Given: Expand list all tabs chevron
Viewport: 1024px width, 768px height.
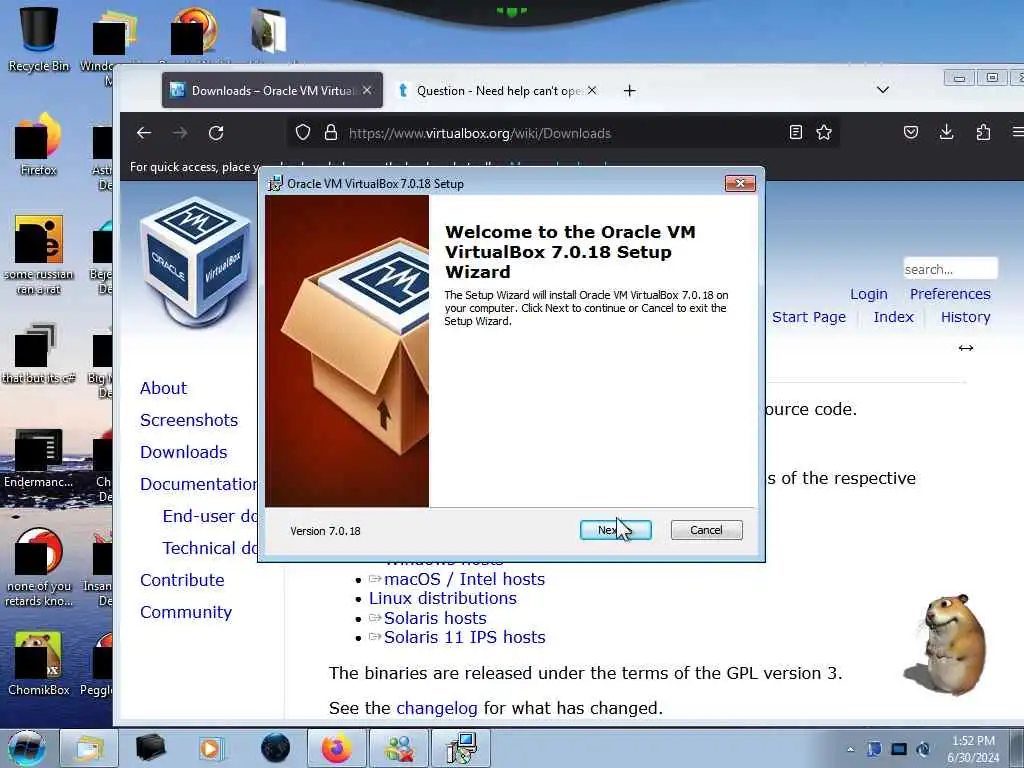Looking at the screenshot, I should [883, 89].
